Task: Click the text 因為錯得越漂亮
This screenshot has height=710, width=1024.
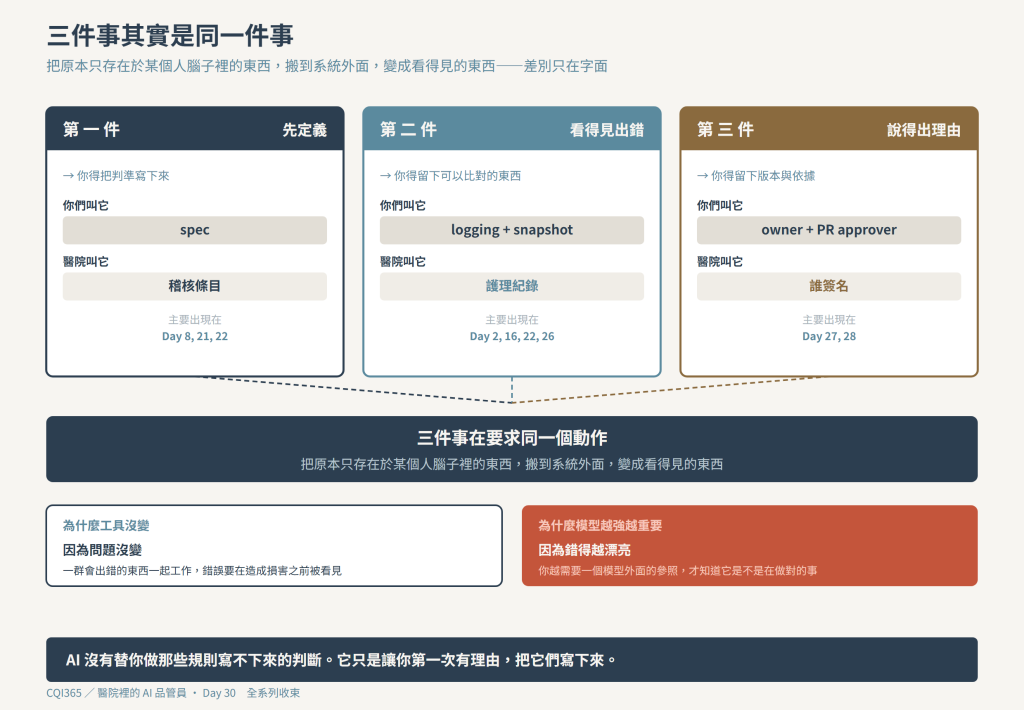Action: tap(584, 550)
